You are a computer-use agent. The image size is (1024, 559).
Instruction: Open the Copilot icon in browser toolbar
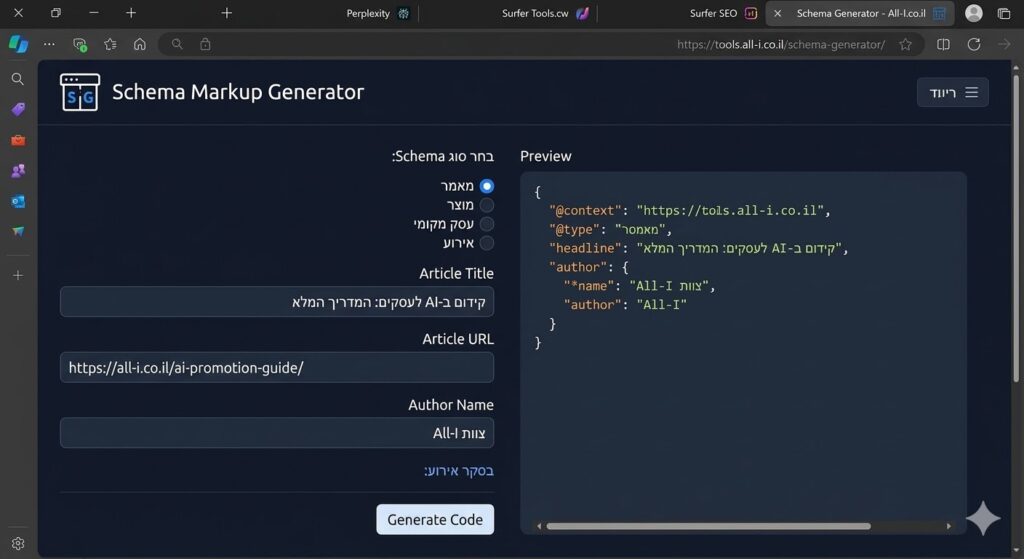[18, 44]
